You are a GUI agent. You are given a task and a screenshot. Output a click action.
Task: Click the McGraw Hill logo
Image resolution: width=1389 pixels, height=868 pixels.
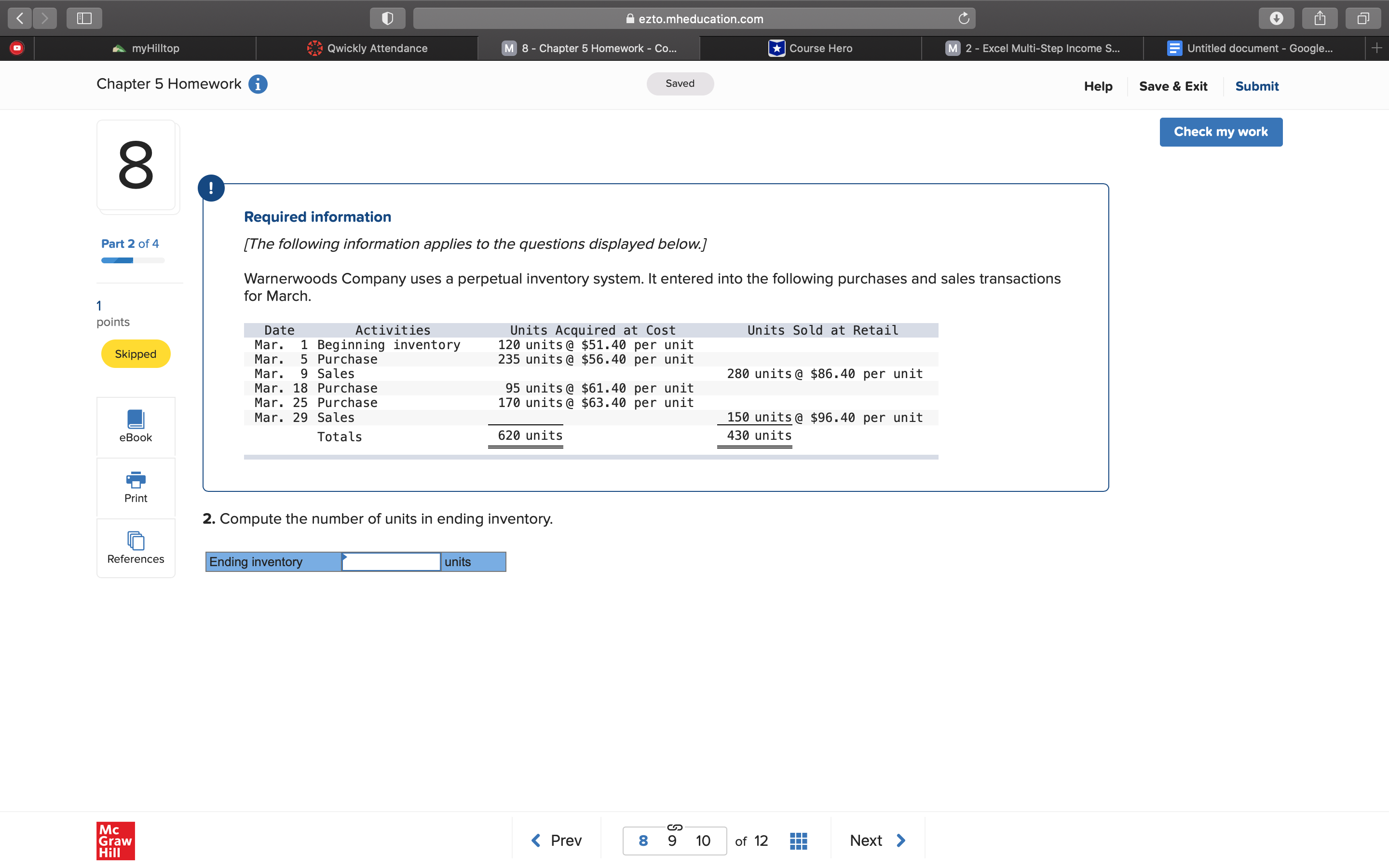coord(115,841)
